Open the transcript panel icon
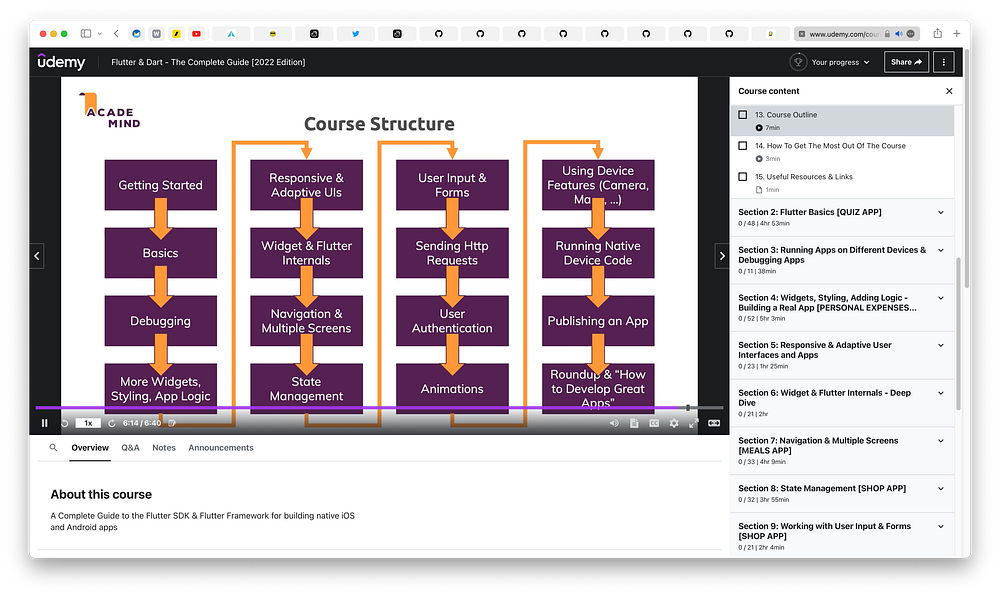 click(634, 423)
